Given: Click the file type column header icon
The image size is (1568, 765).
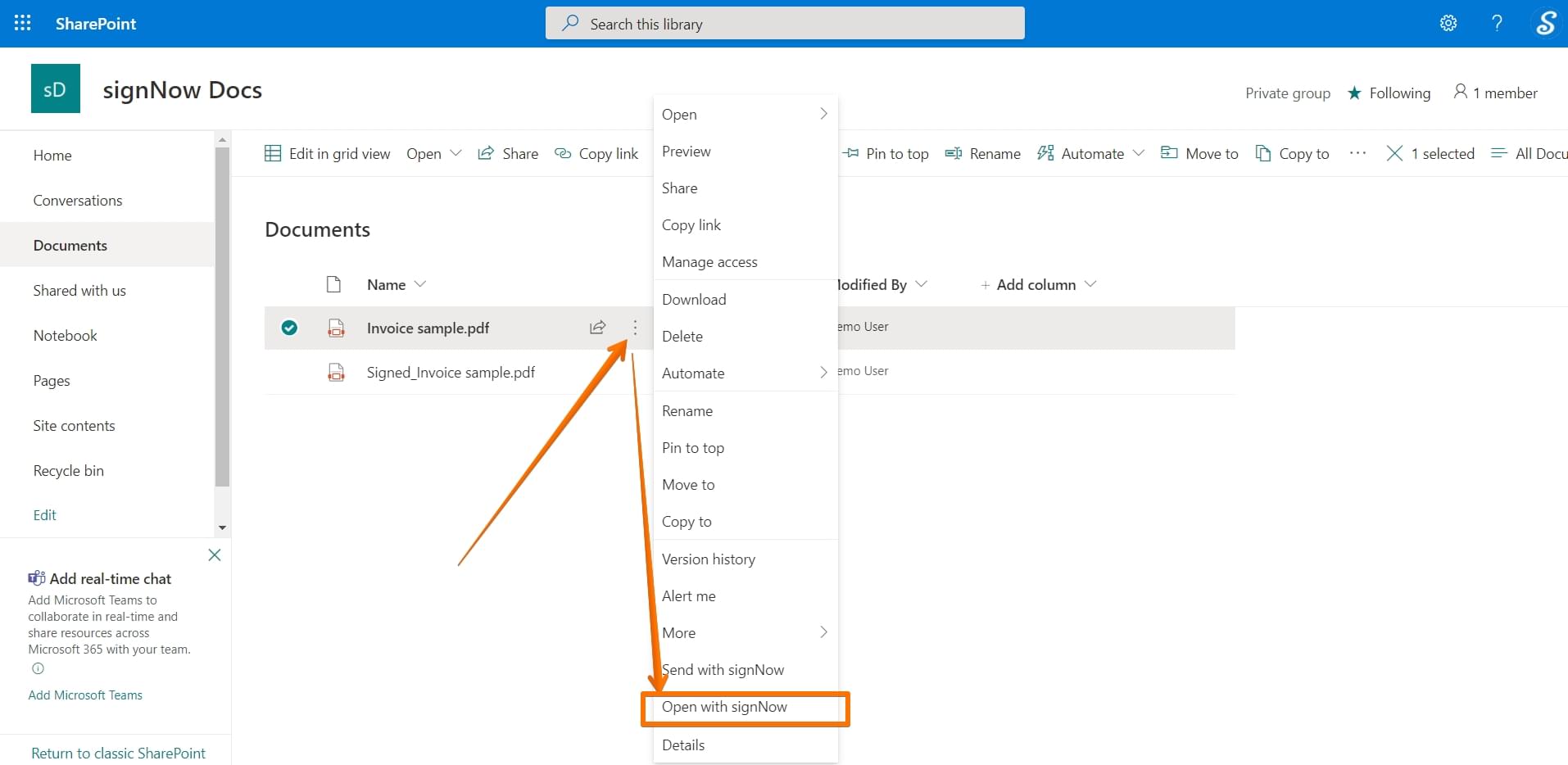Looking at the screenshot, I should tap(333, 284).
